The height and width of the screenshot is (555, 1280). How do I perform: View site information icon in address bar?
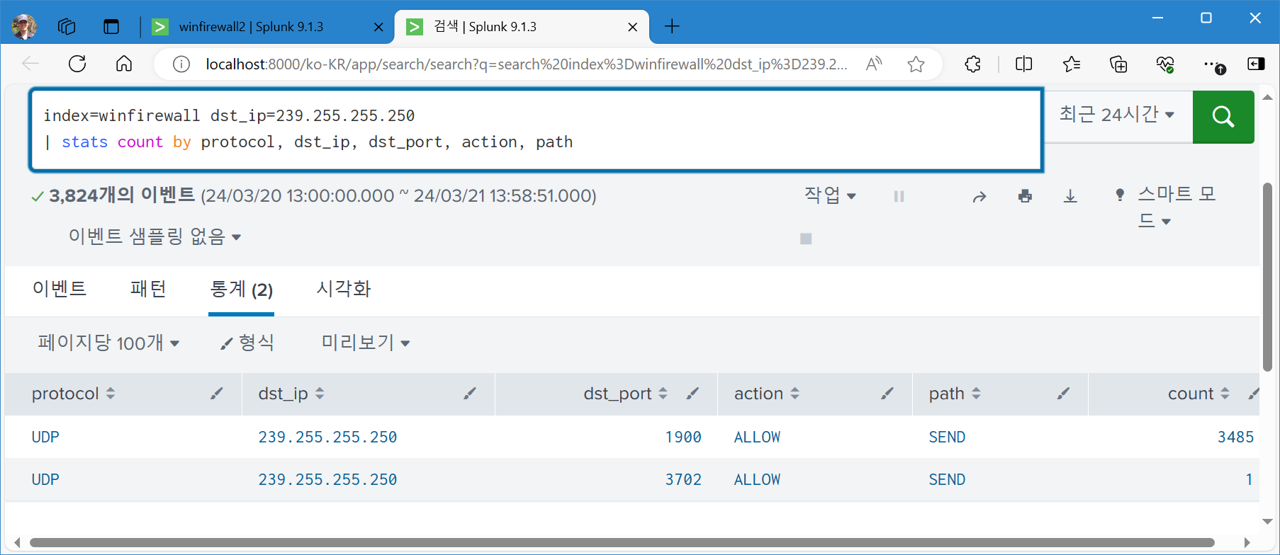point(181,64)
